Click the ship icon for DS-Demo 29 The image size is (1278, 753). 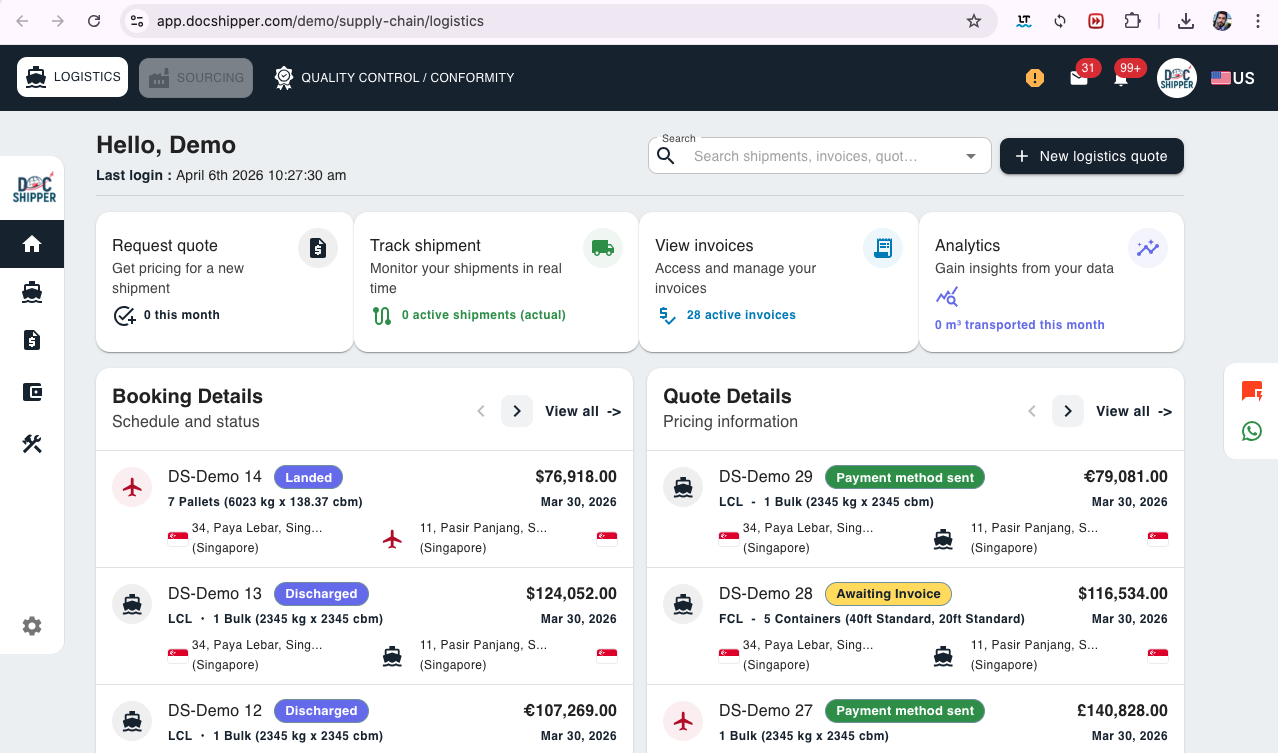click(683, 487)
